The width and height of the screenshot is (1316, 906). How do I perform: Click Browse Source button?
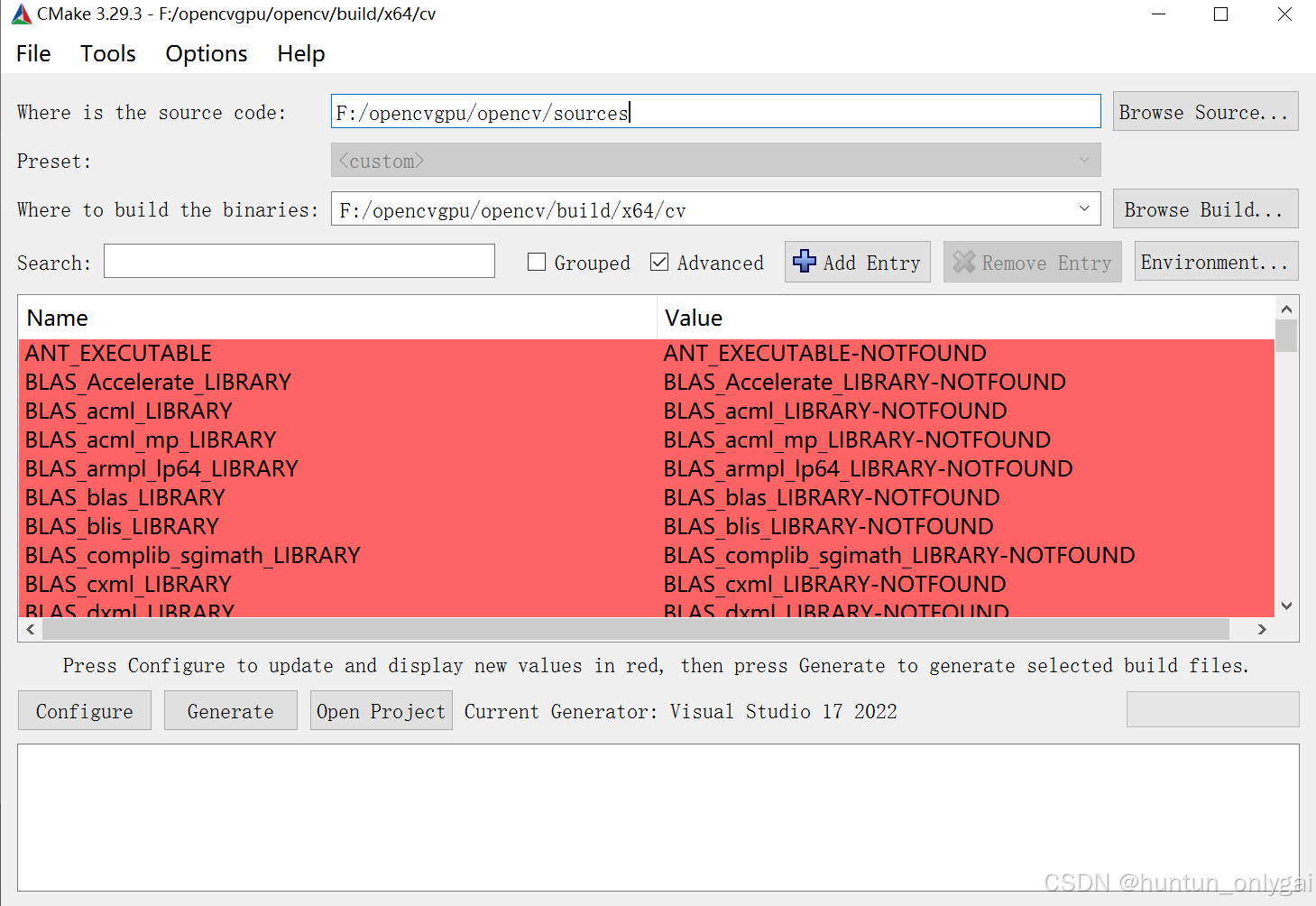click(1205, 112)
